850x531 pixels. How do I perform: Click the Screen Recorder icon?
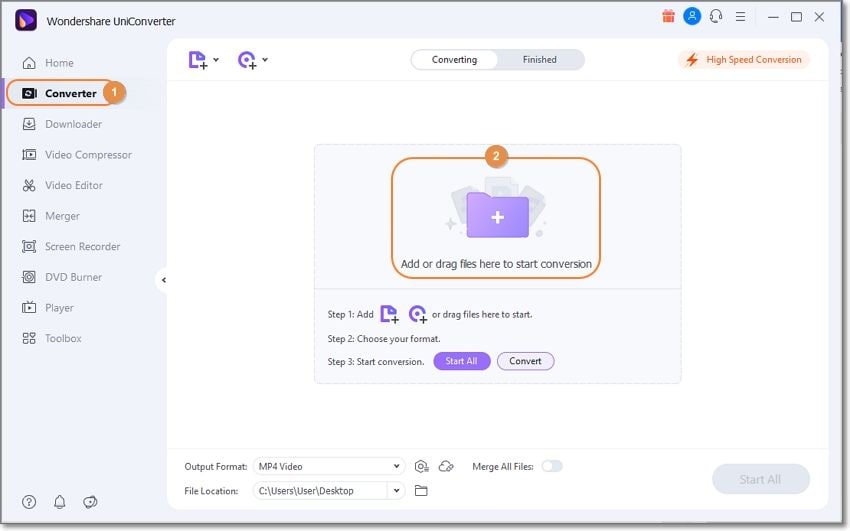(29, 247)
